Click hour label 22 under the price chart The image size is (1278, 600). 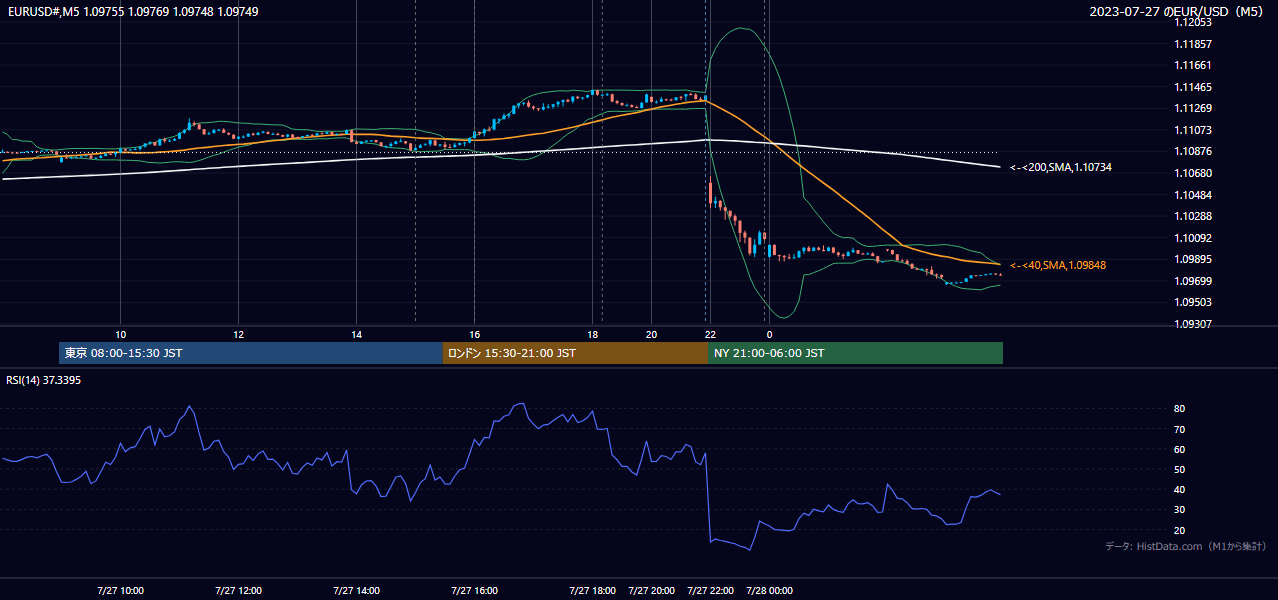pos(710,334)
